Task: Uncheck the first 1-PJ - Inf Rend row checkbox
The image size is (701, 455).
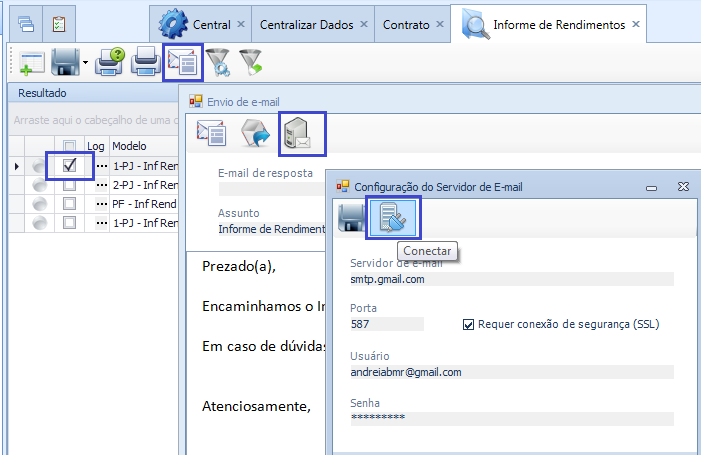Action: point(69,165)
